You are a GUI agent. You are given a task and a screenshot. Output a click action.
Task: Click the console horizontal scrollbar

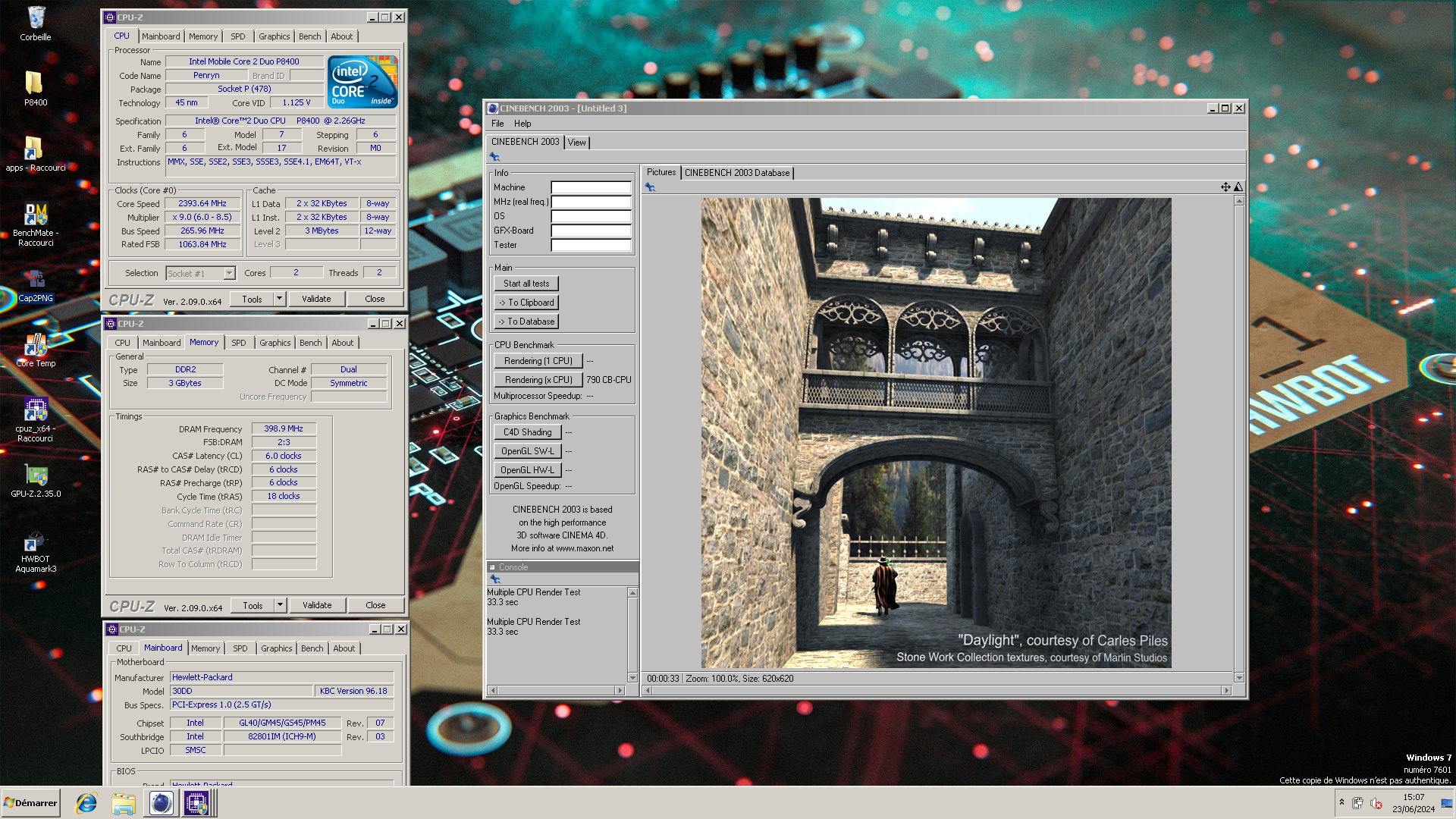(x=557, y=690)
